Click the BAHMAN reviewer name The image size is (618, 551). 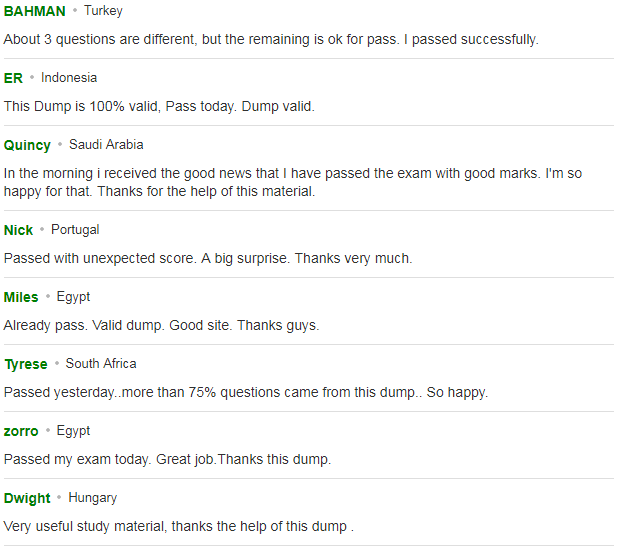tap(35, 11)
